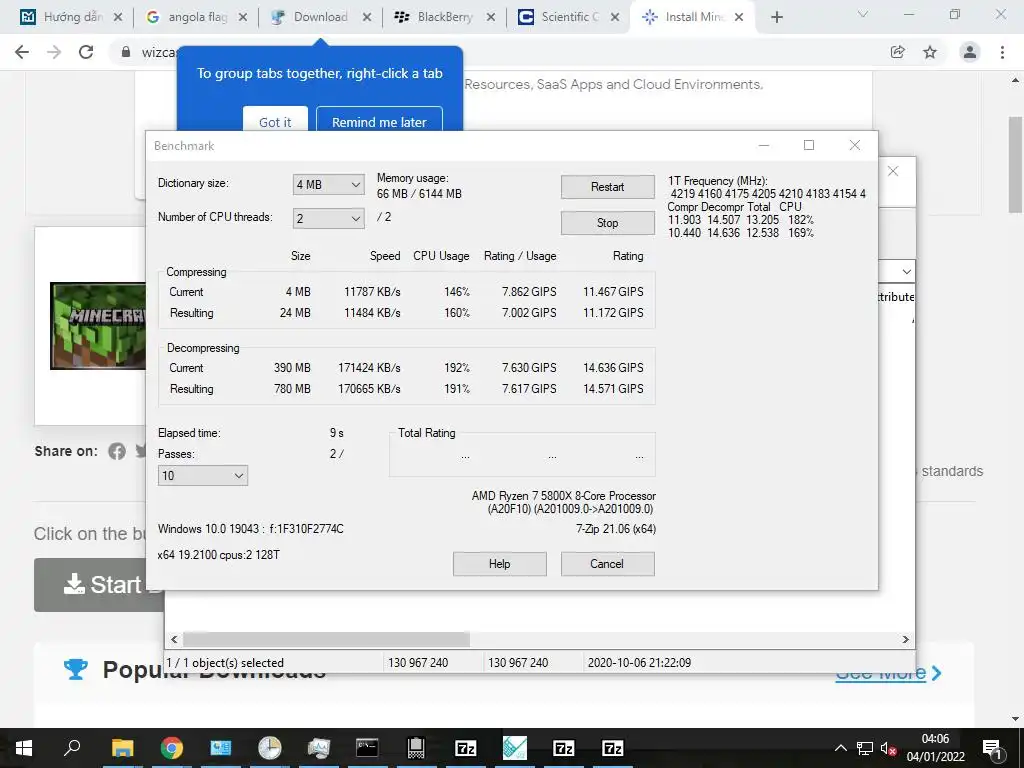Open Windows taskbar search
The image size is (1024, 768).
coord(72,748)
